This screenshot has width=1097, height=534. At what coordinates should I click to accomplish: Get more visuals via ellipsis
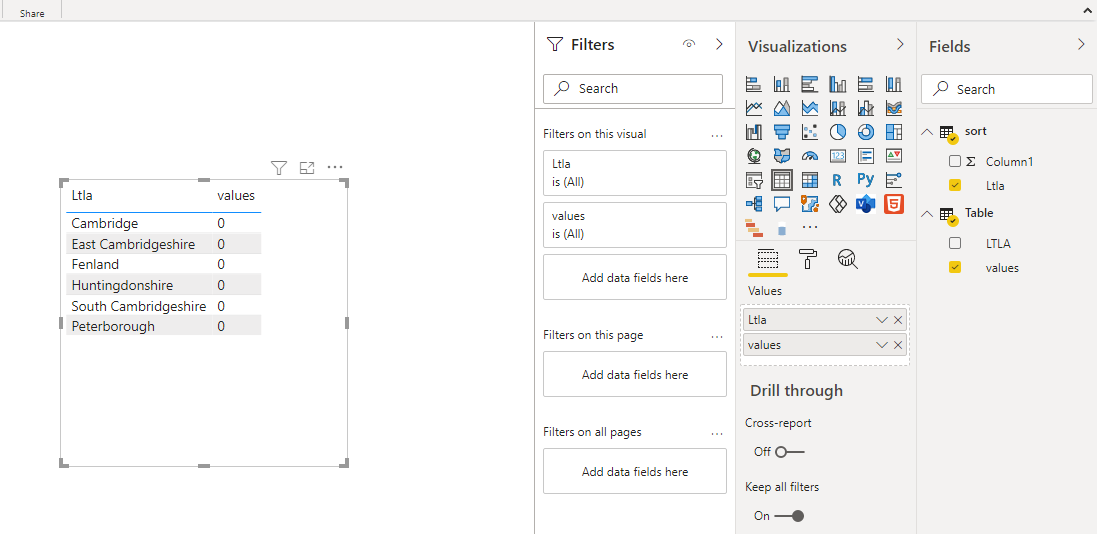click(809, 227)
